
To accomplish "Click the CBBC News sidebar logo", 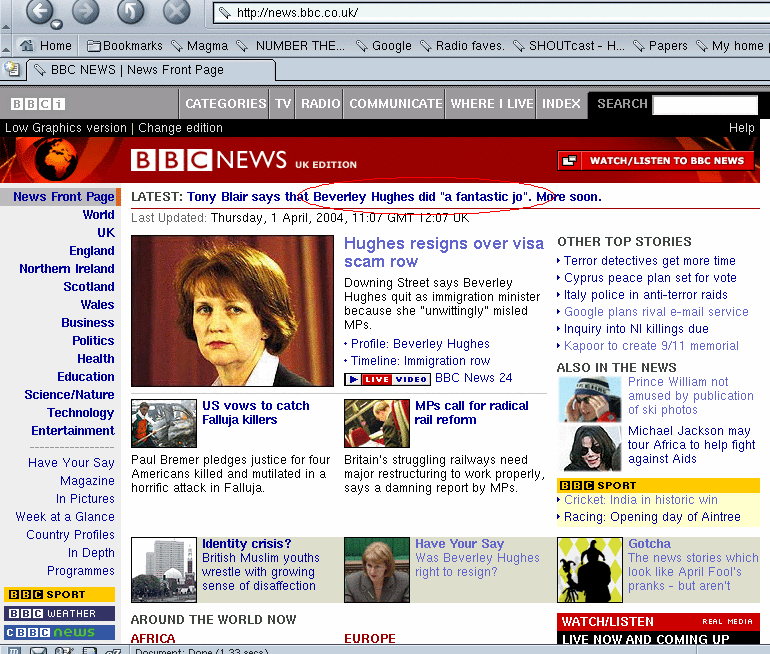I will pyautogui.click(x=59, y=632).
